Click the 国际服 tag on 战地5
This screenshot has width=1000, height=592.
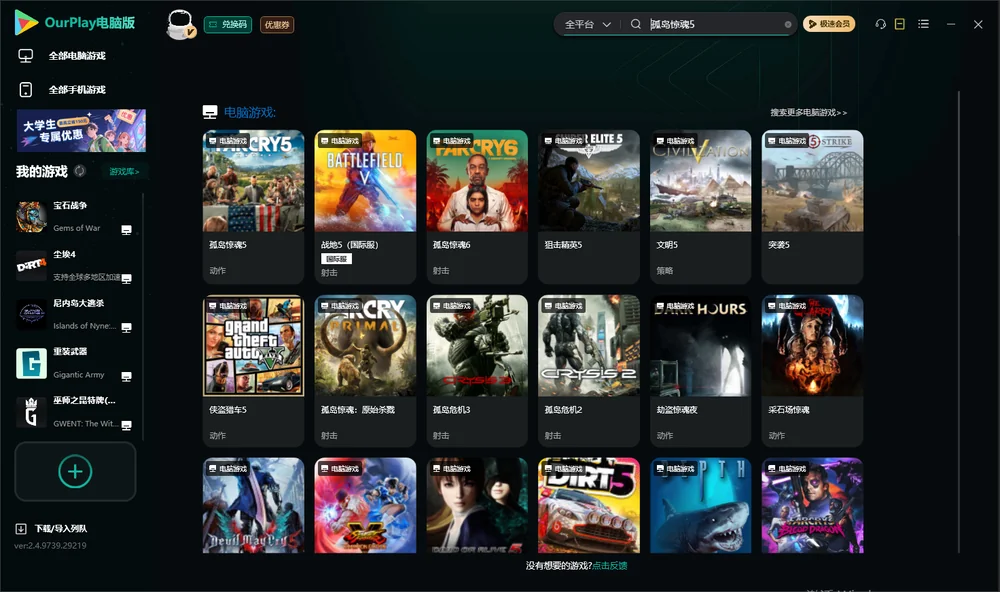tap(336, 259)
